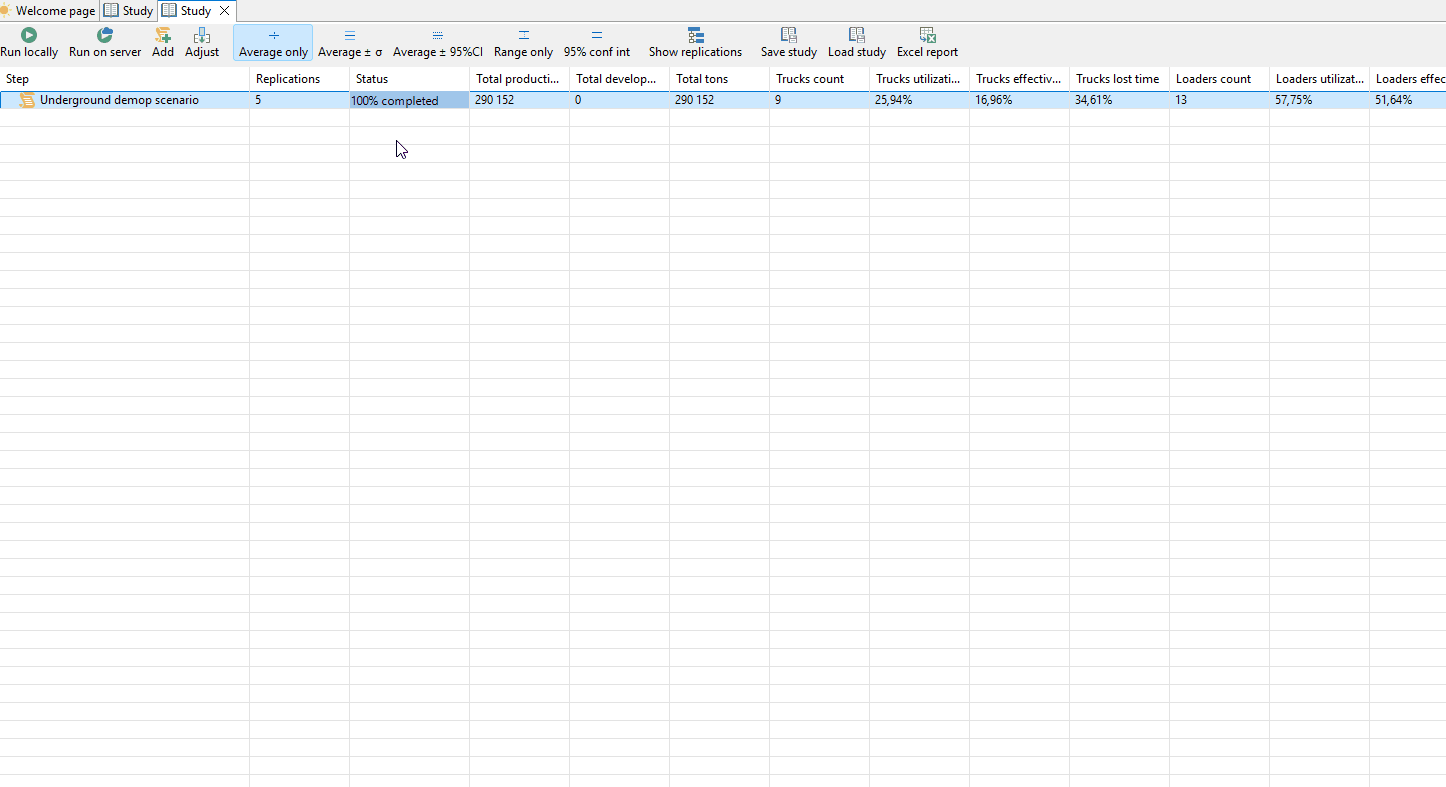Click loaders effectiveness value 51,64%

[1394, 100]
